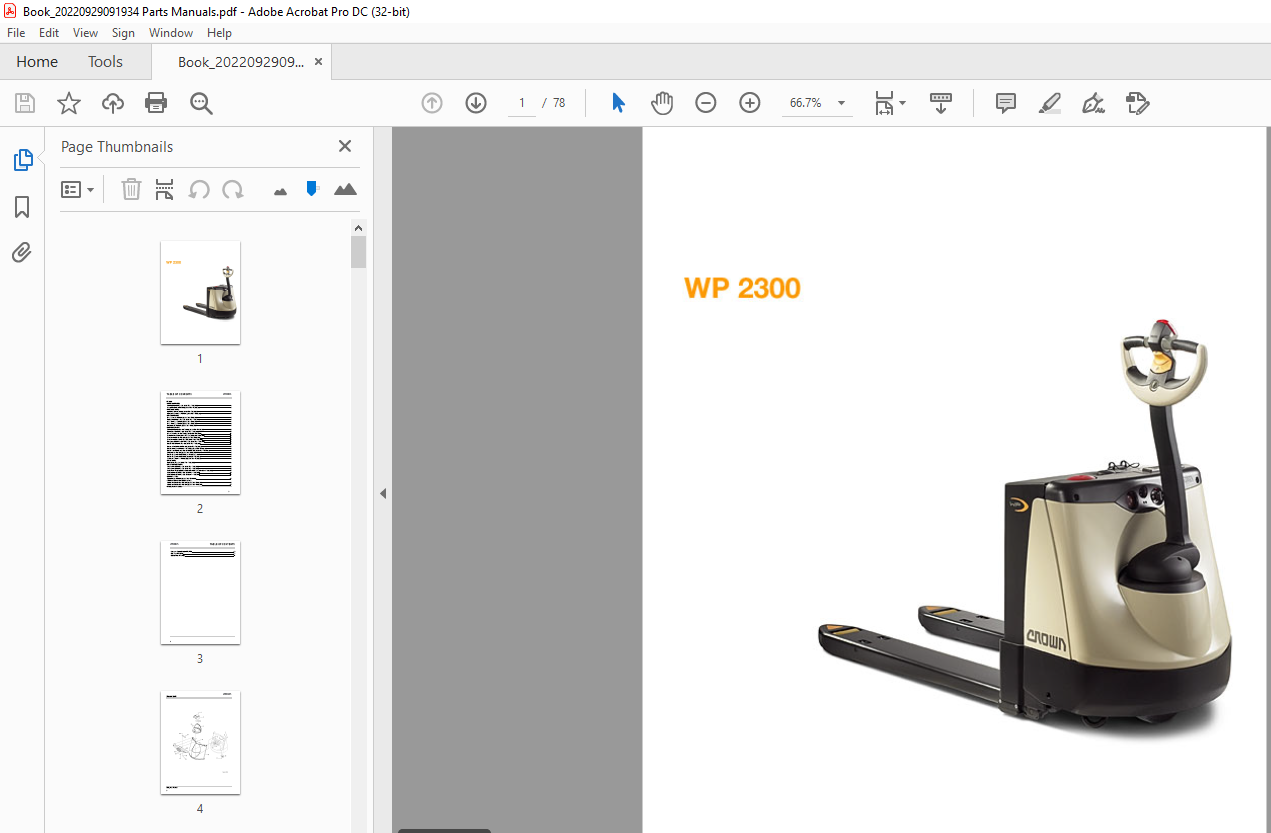Click the thumbnails panel scrollbar handle

358,252
